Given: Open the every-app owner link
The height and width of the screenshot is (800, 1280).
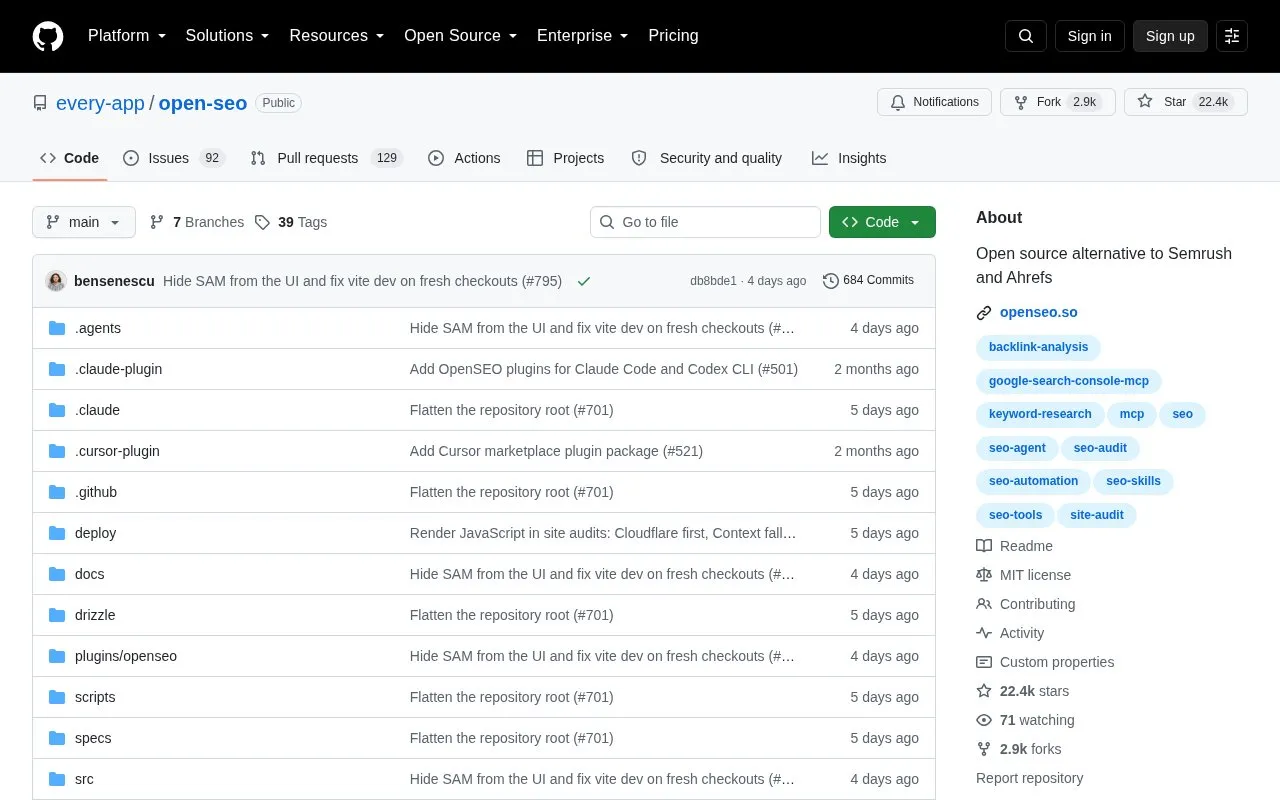Looking at the screenshot, I should [100, 103].
